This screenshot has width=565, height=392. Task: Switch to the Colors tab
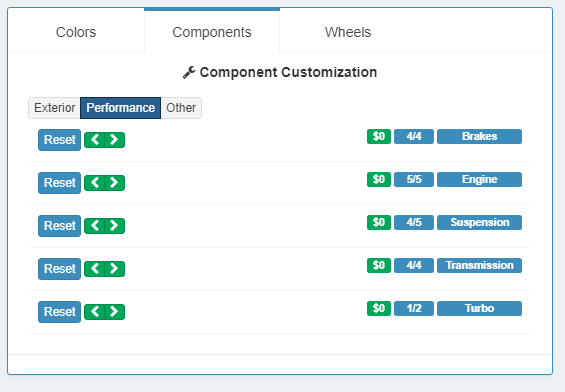click(x=76, y=32)
